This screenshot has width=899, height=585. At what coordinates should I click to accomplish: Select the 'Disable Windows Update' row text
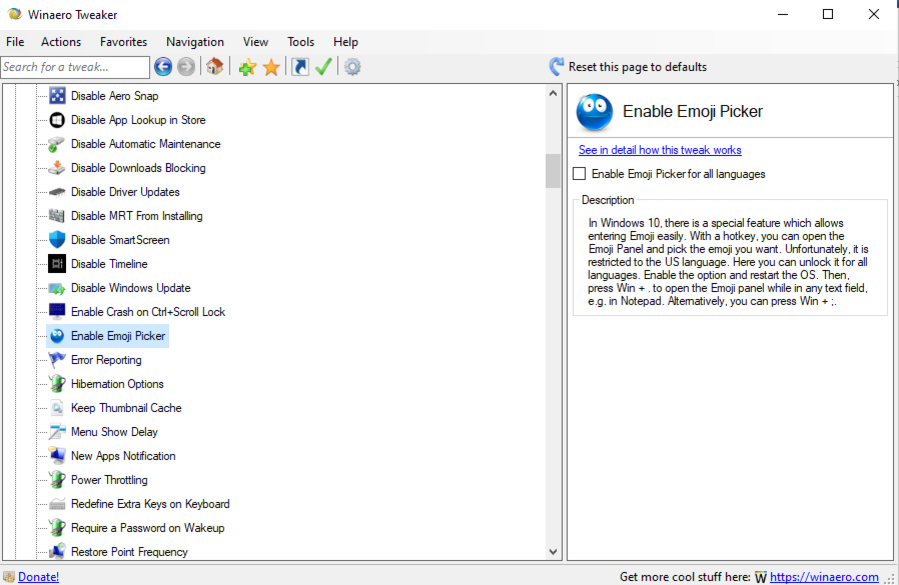pos(131,288)
